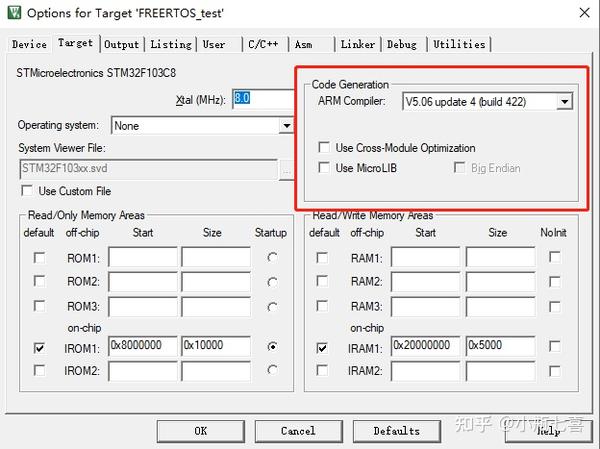Click the IRAM1 Size field

(x=500, y=346)
